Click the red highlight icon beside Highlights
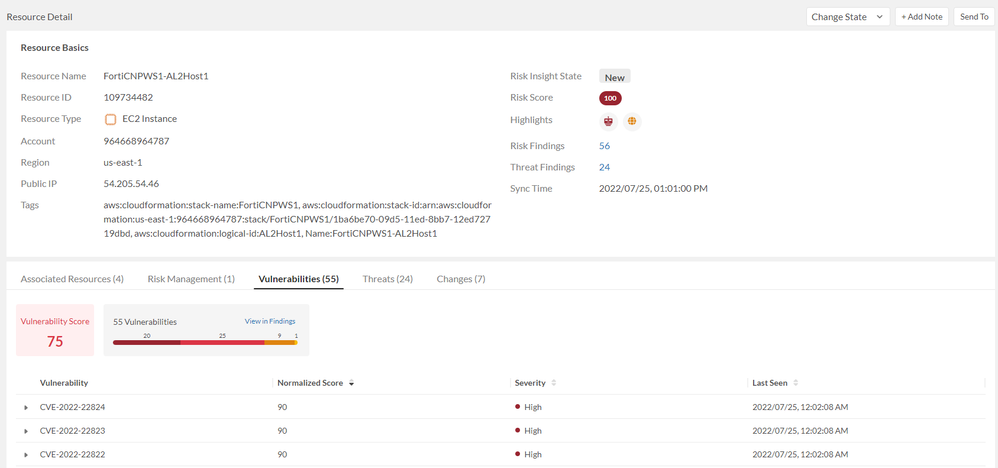 click(x=608, y=120)
